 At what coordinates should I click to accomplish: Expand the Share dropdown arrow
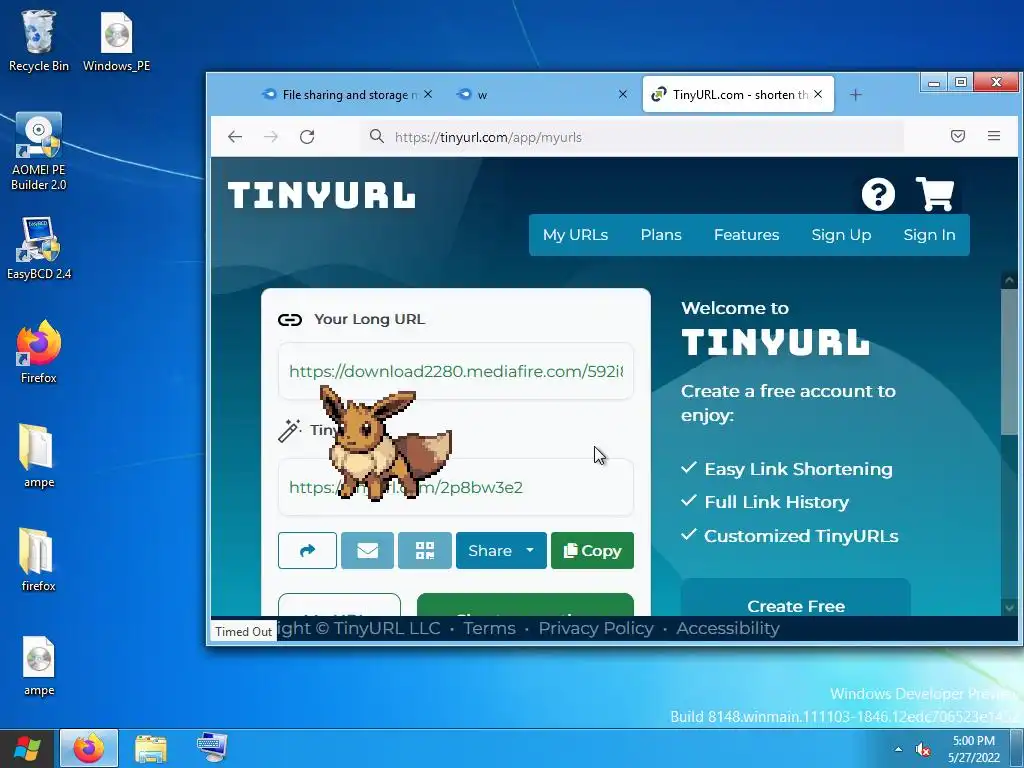click(530, 551)
